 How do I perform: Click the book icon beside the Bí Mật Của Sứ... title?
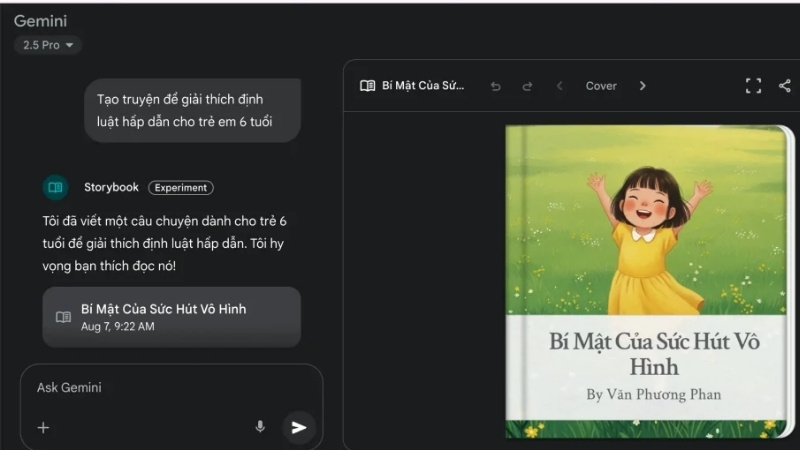pos(367,86)
